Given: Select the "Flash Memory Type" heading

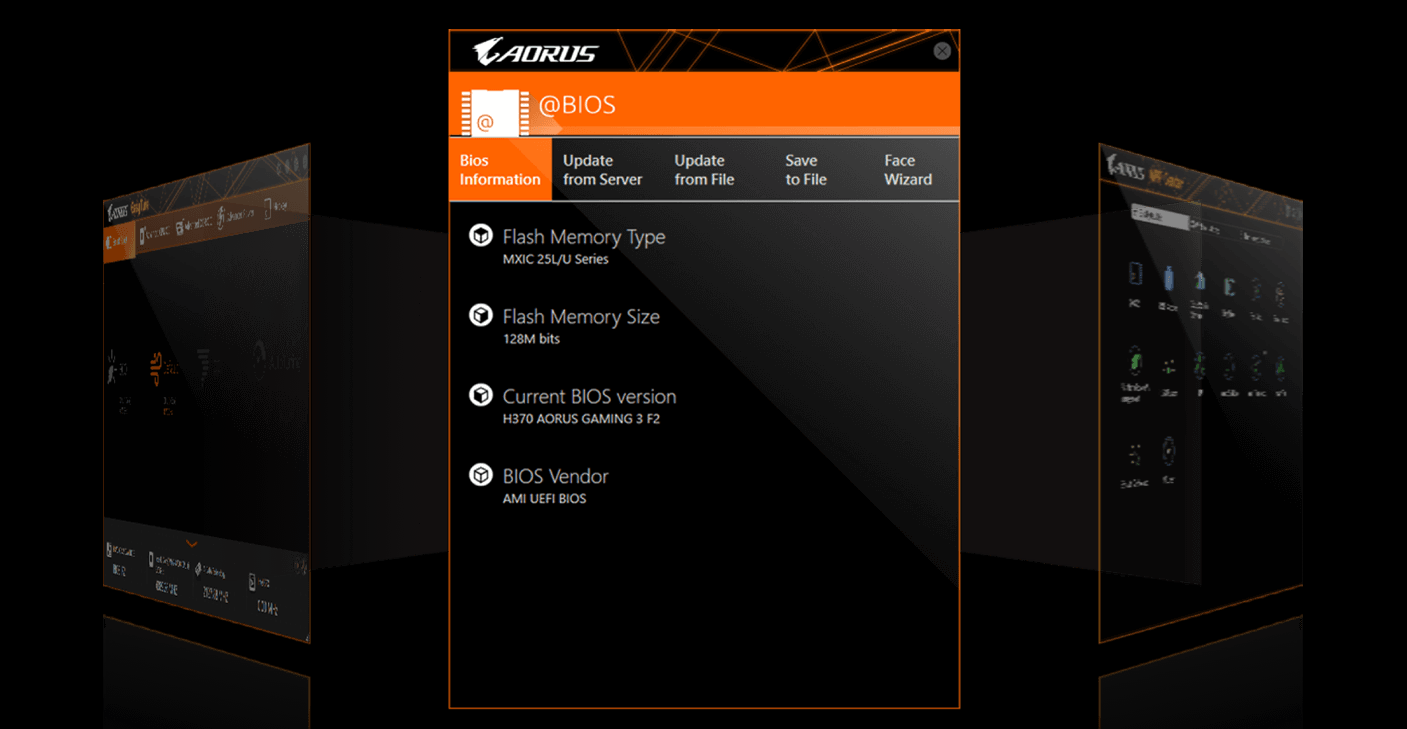Looking at the screenshot, I should 584,237.
